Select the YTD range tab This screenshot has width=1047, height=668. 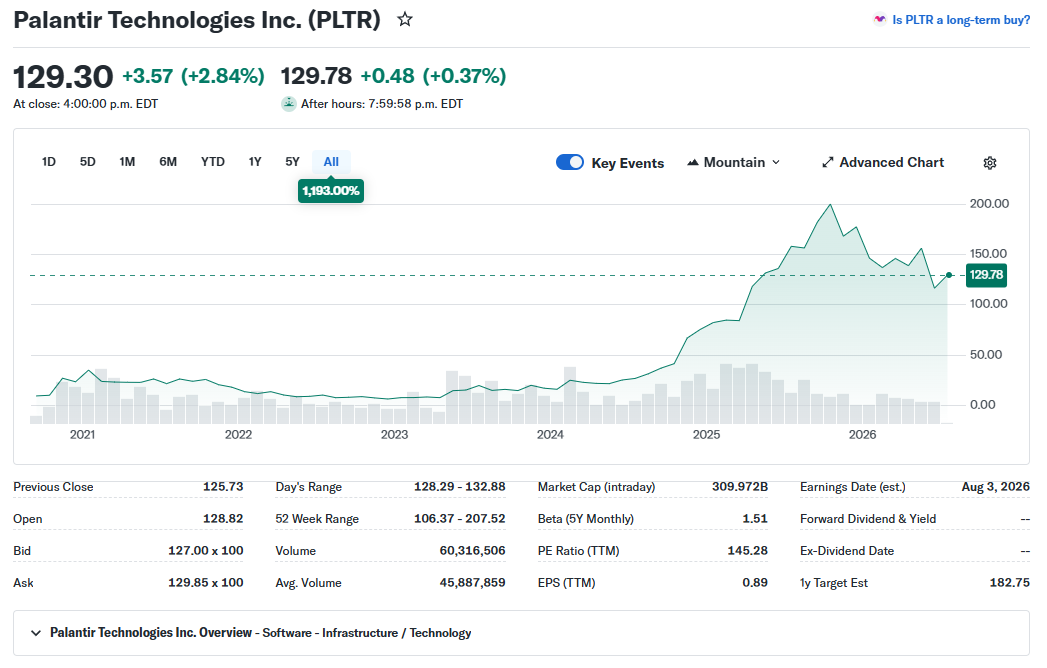pos(213,162)
